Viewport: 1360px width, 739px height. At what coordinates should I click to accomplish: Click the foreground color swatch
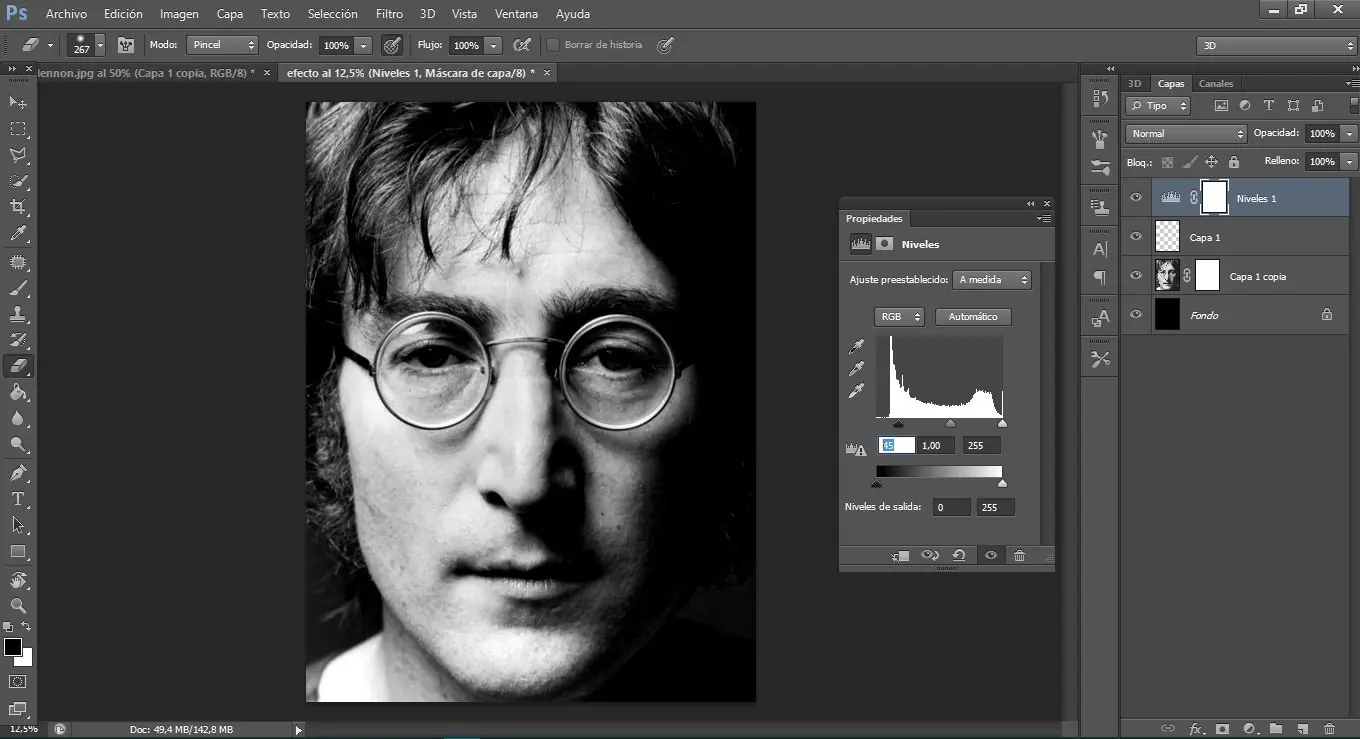pyautogui.click(x=13, y=647)
